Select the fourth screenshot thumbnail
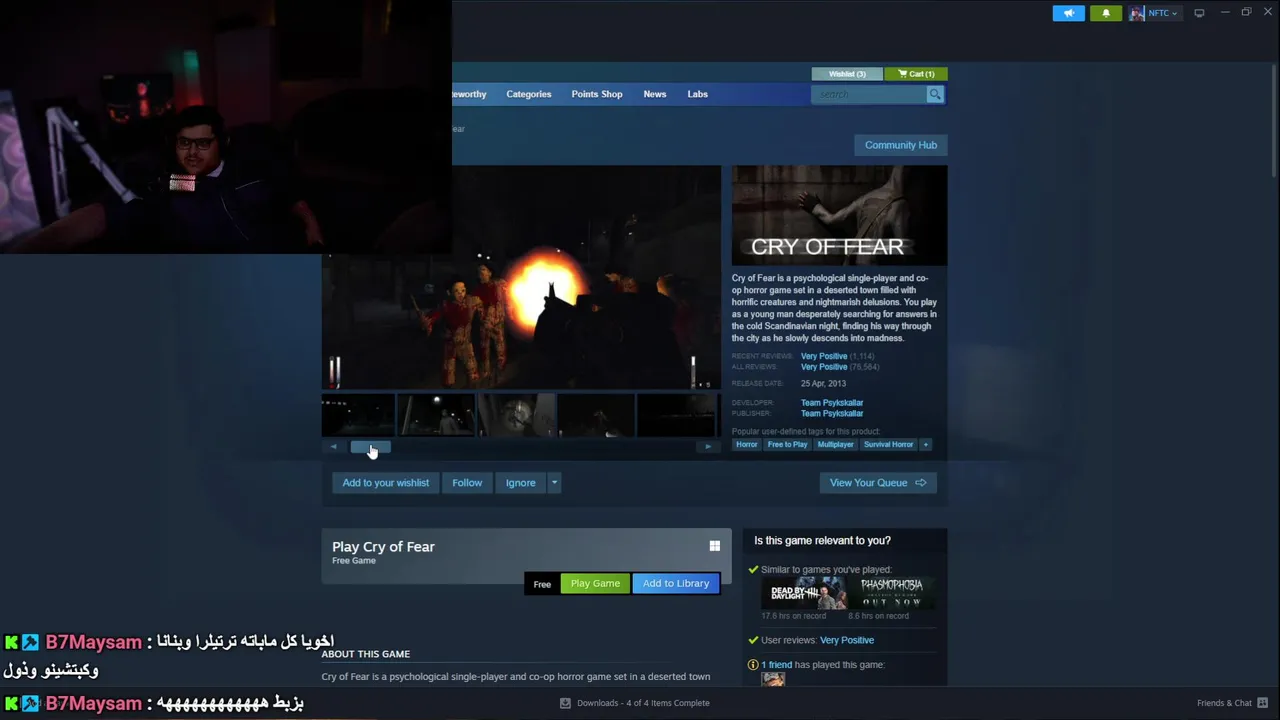Screen dimensions: 1280x720 (x=597, y=415)
